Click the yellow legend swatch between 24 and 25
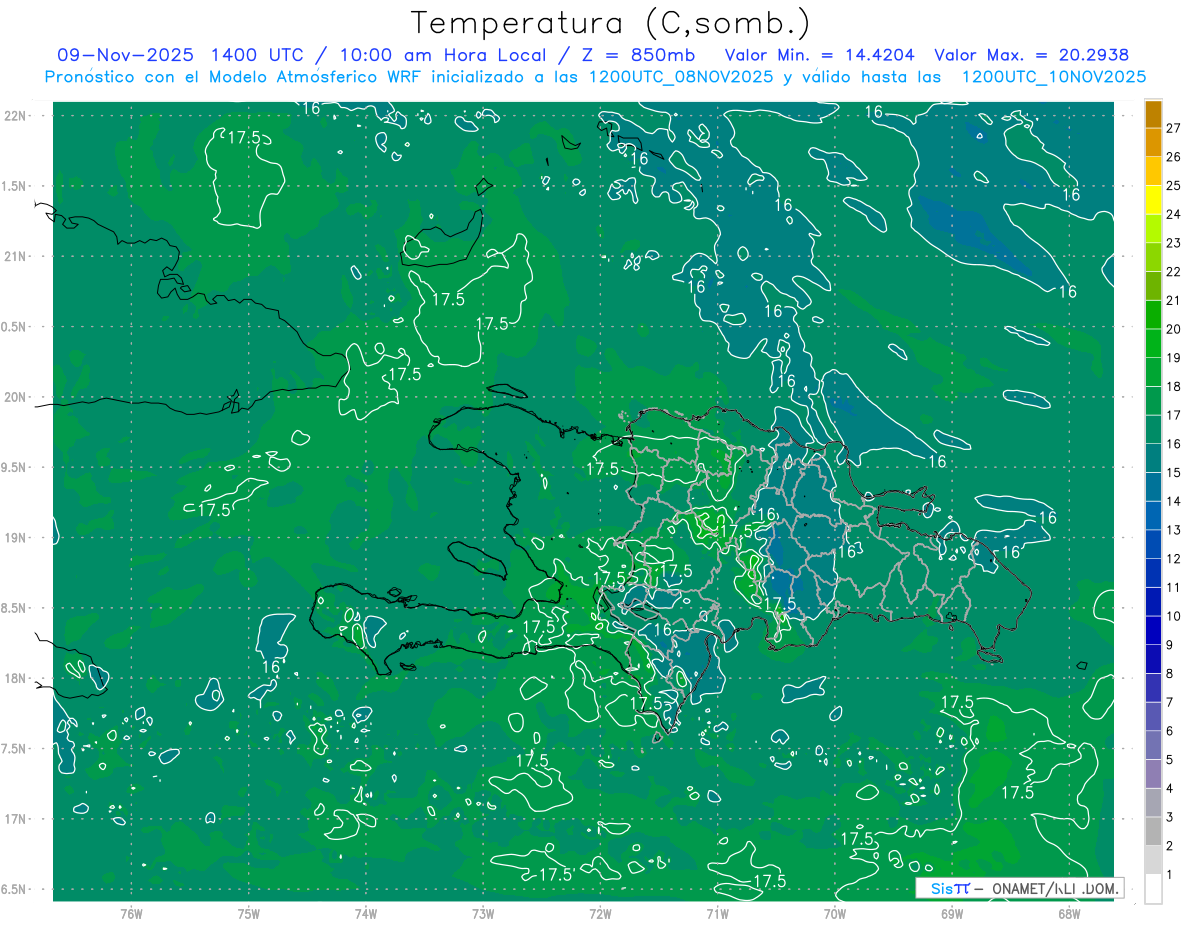 coord(1153,200)
